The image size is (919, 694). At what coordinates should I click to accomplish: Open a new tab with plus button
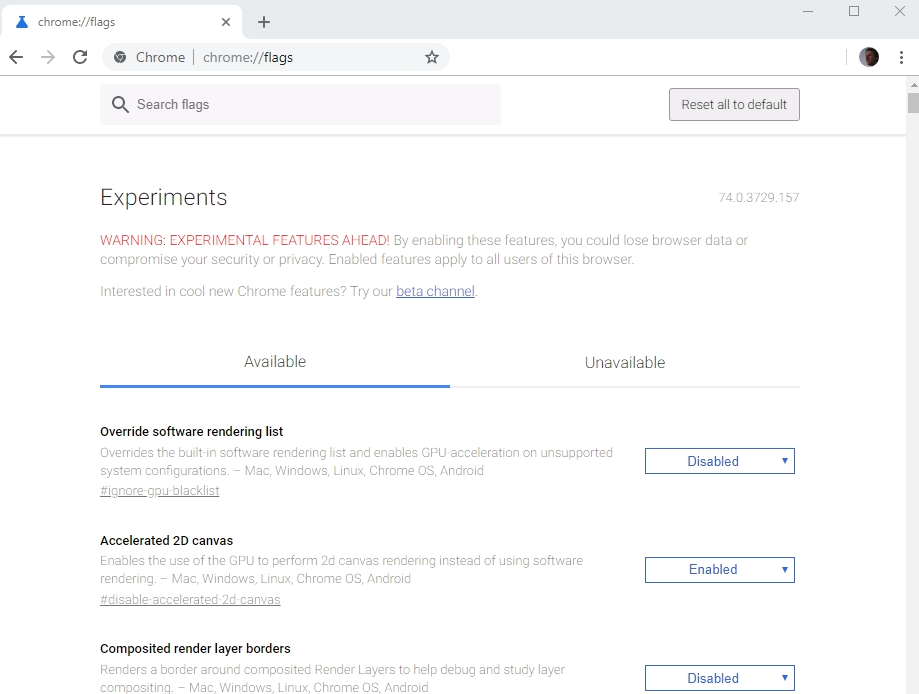(264, 22)
